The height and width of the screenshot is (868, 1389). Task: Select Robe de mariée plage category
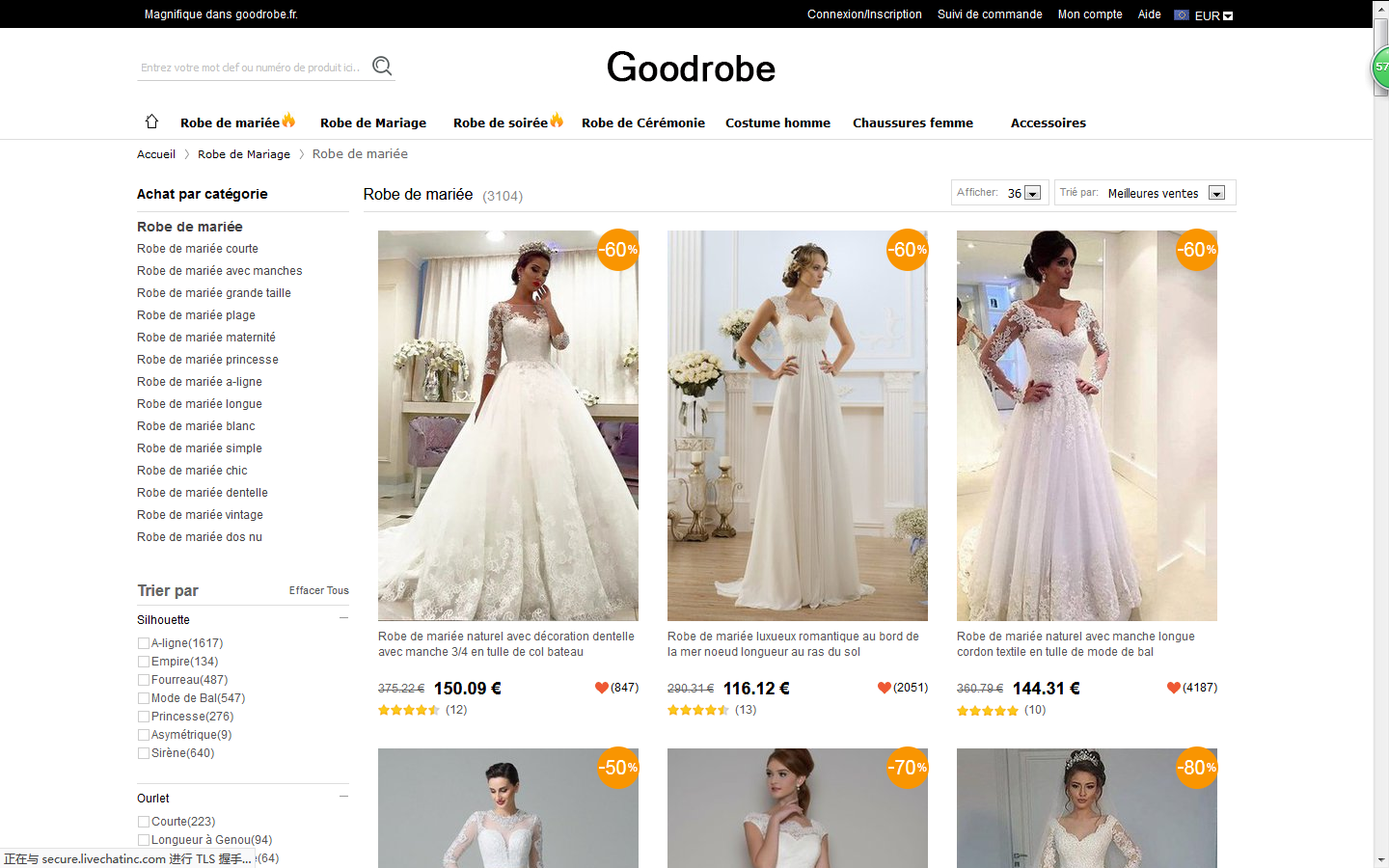point(196,315)
